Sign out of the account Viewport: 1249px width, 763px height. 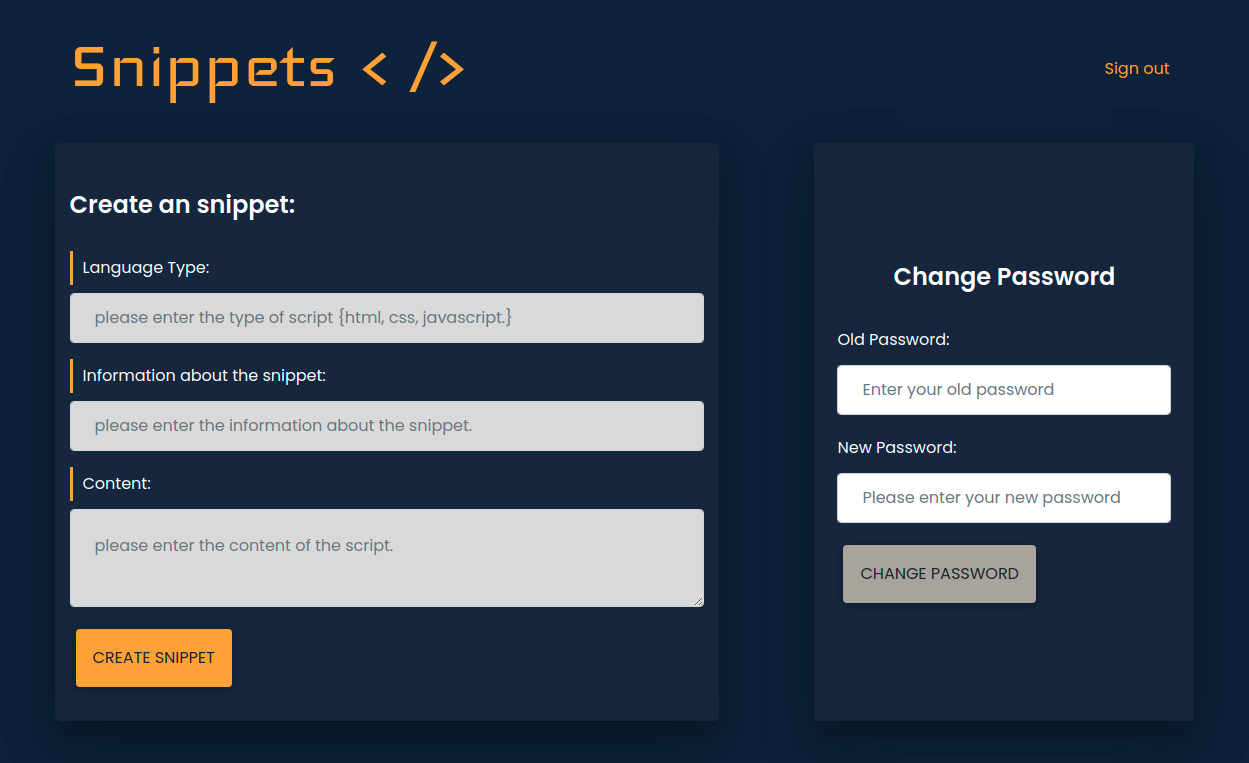click(1137, 69)
